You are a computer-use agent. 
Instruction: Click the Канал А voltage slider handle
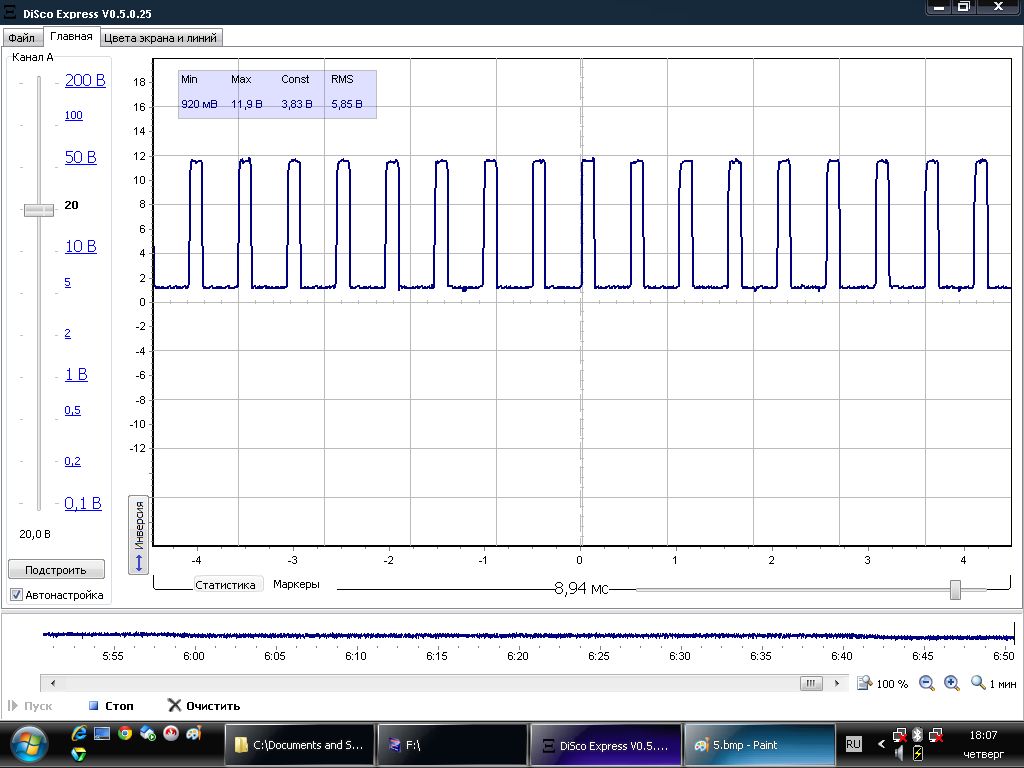39,210
